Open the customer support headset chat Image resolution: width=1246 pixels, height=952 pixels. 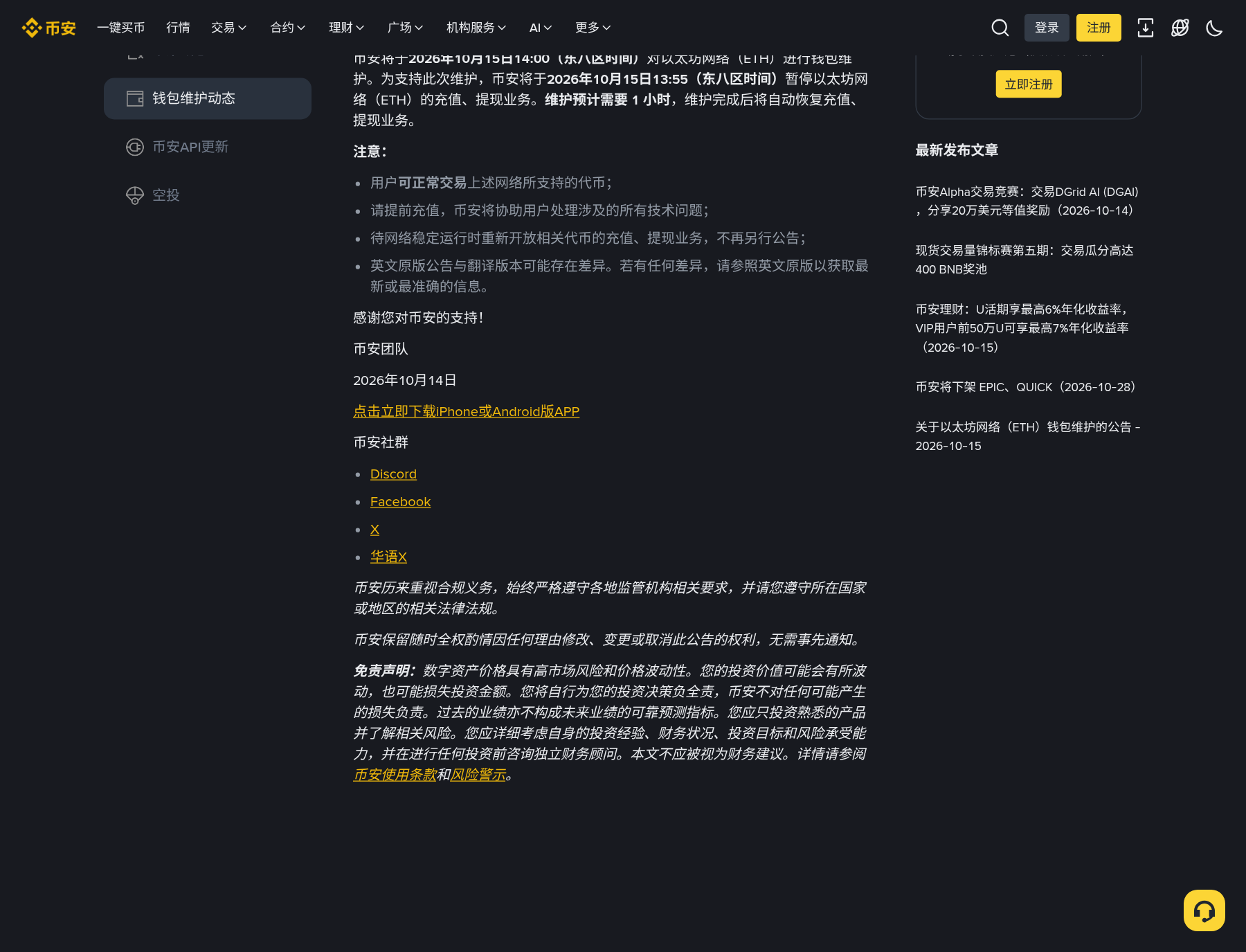(x=1204, y=910)
